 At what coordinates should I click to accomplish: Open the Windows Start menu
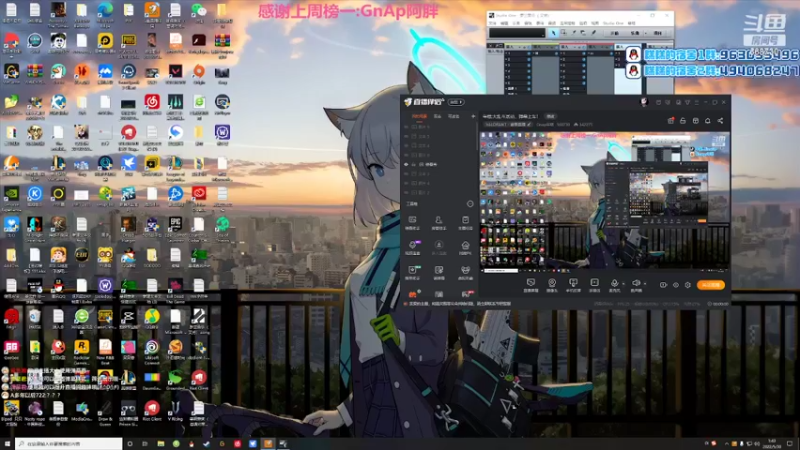(x=7, y=444)
